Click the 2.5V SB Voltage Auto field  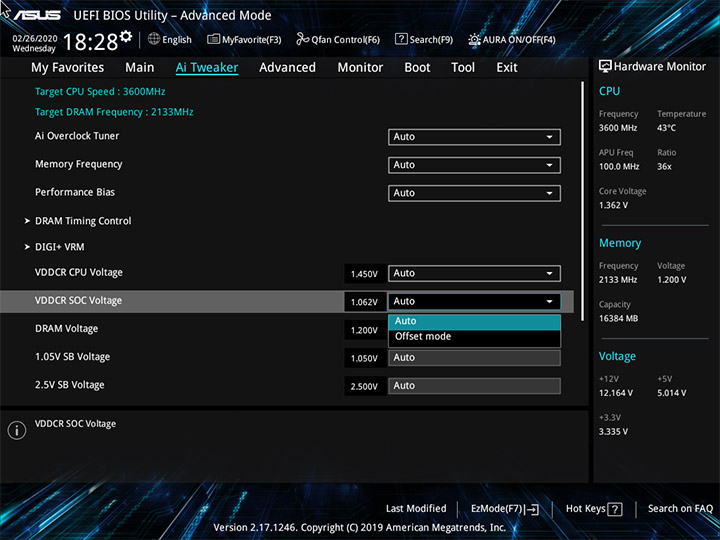click(474, 386)
